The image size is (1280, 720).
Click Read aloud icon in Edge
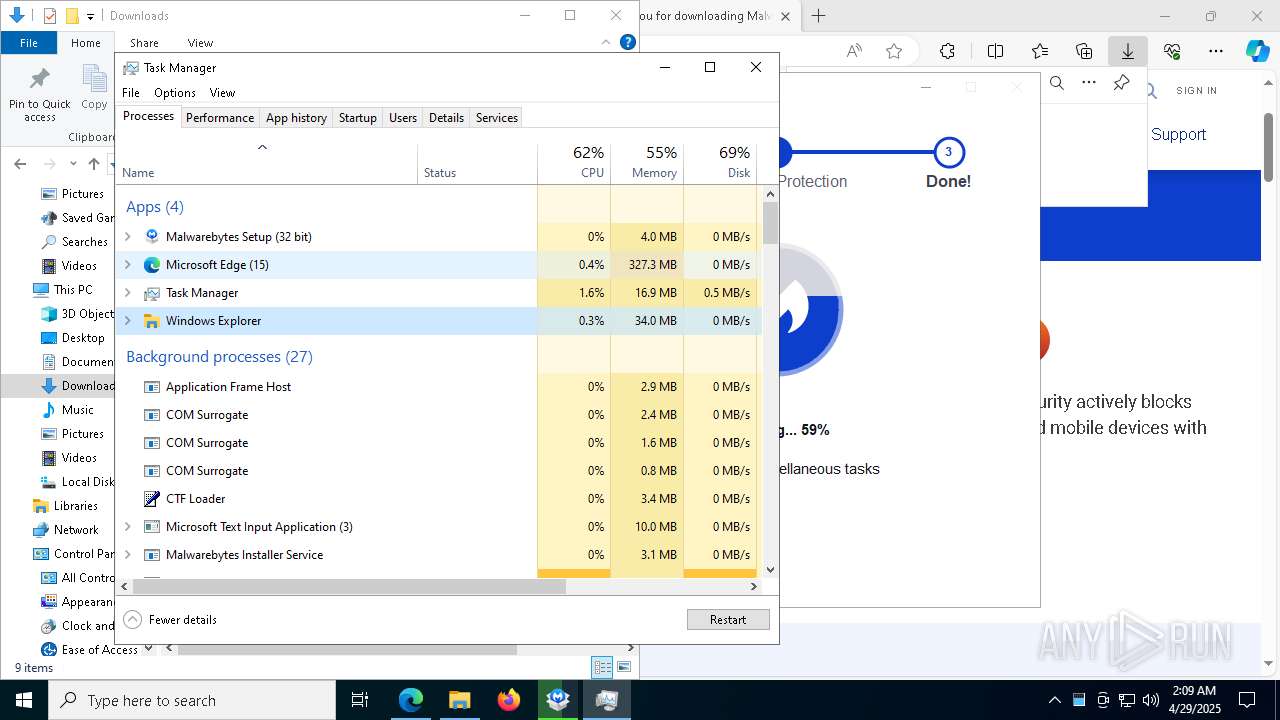854,51
